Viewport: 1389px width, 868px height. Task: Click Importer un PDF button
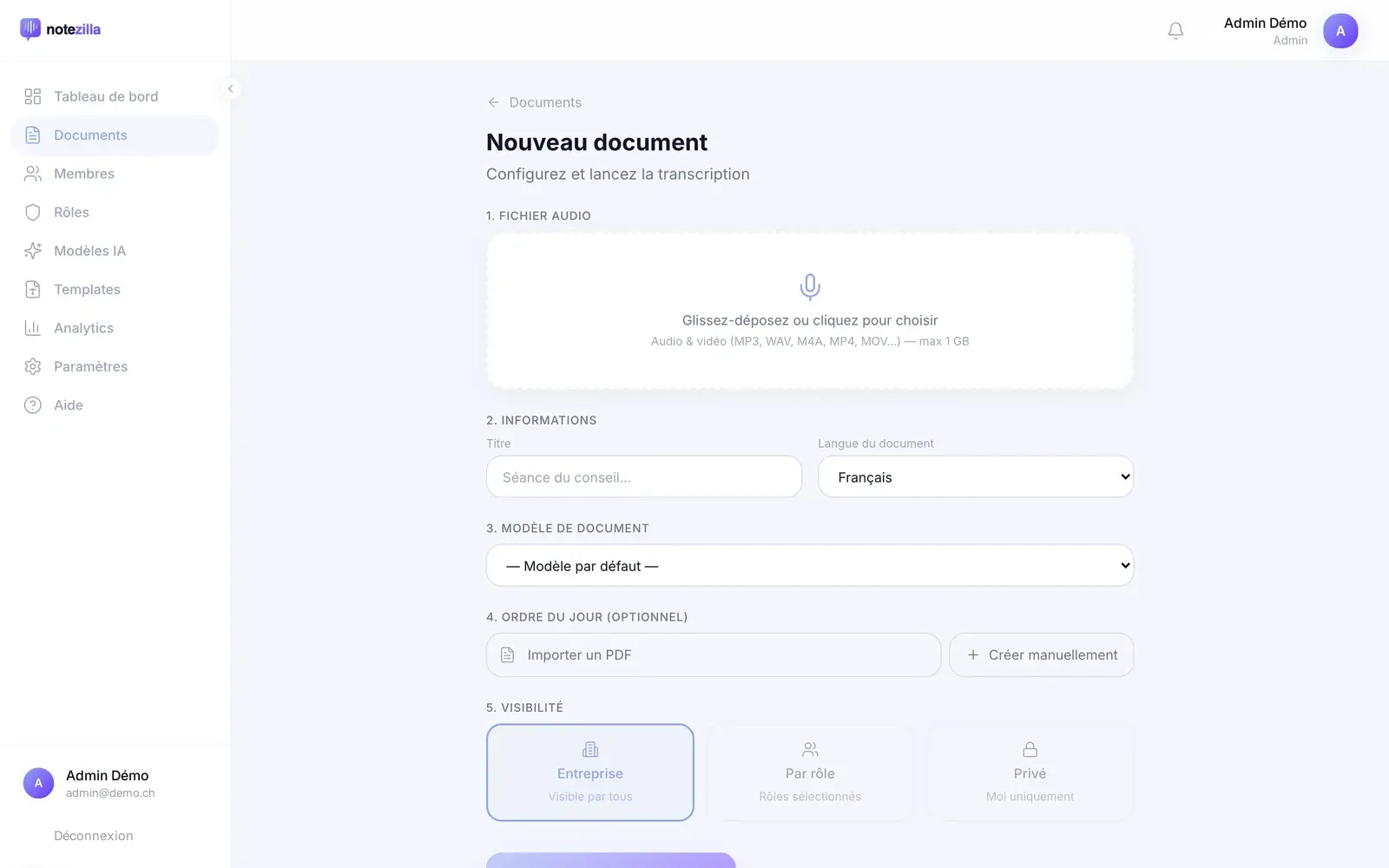pos(714,655)
